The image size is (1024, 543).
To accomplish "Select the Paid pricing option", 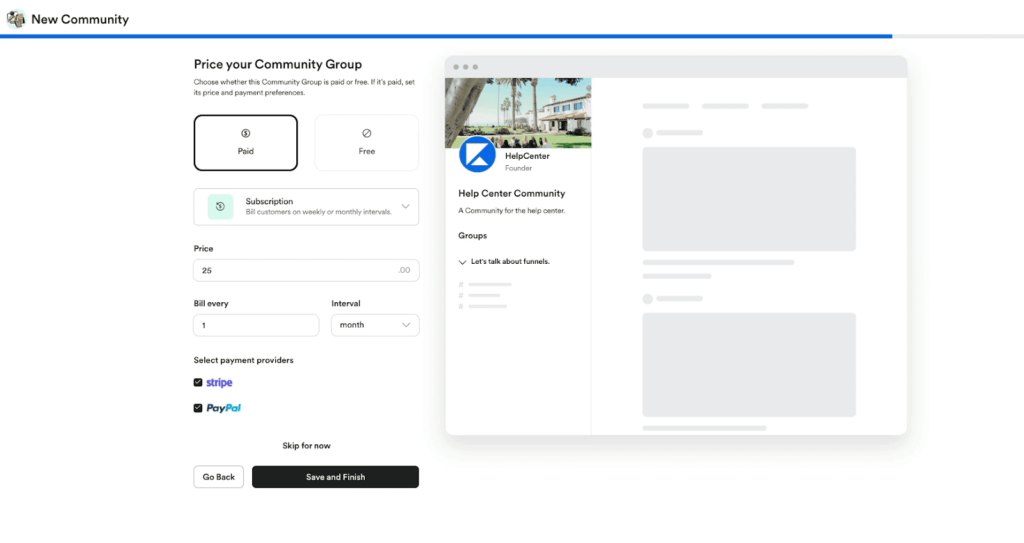I will click(246, 142).
